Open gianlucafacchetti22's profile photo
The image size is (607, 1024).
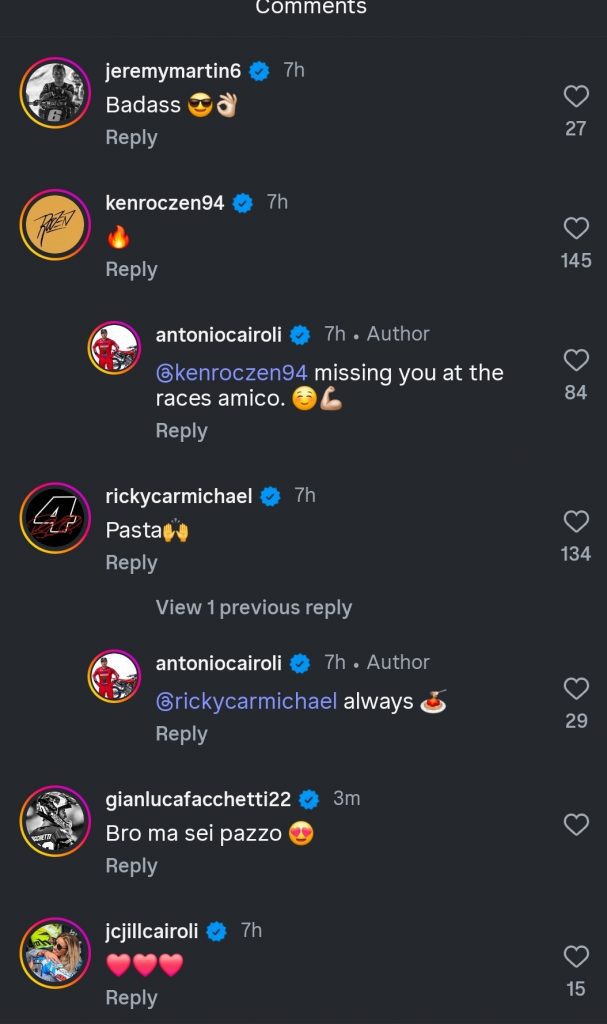click(56, 822)
